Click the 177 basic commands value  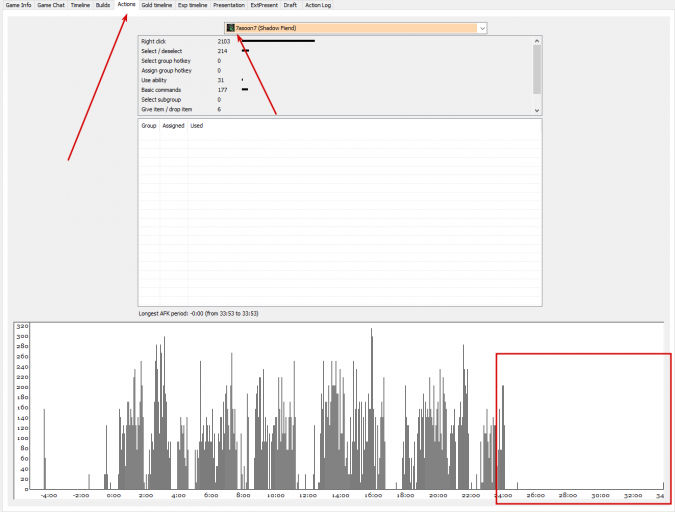(x=223, y=90)
